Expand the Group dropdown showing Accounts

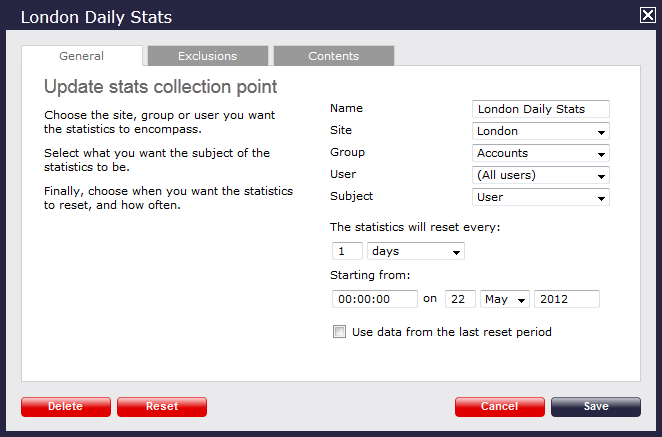coord(540,153)
